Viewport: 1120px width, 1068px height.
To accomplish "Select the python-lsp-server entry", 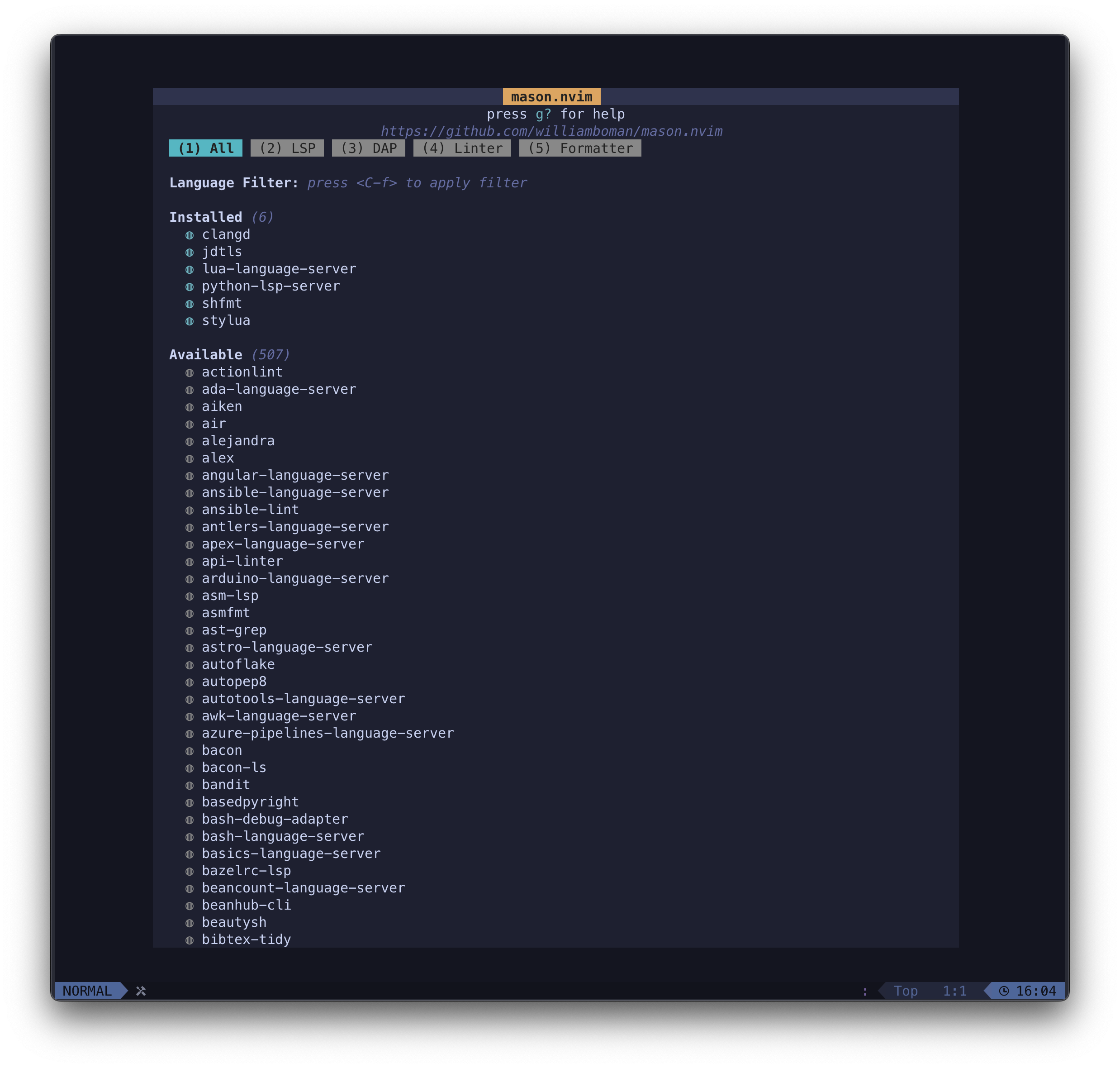I will click(x=271, y=286).
